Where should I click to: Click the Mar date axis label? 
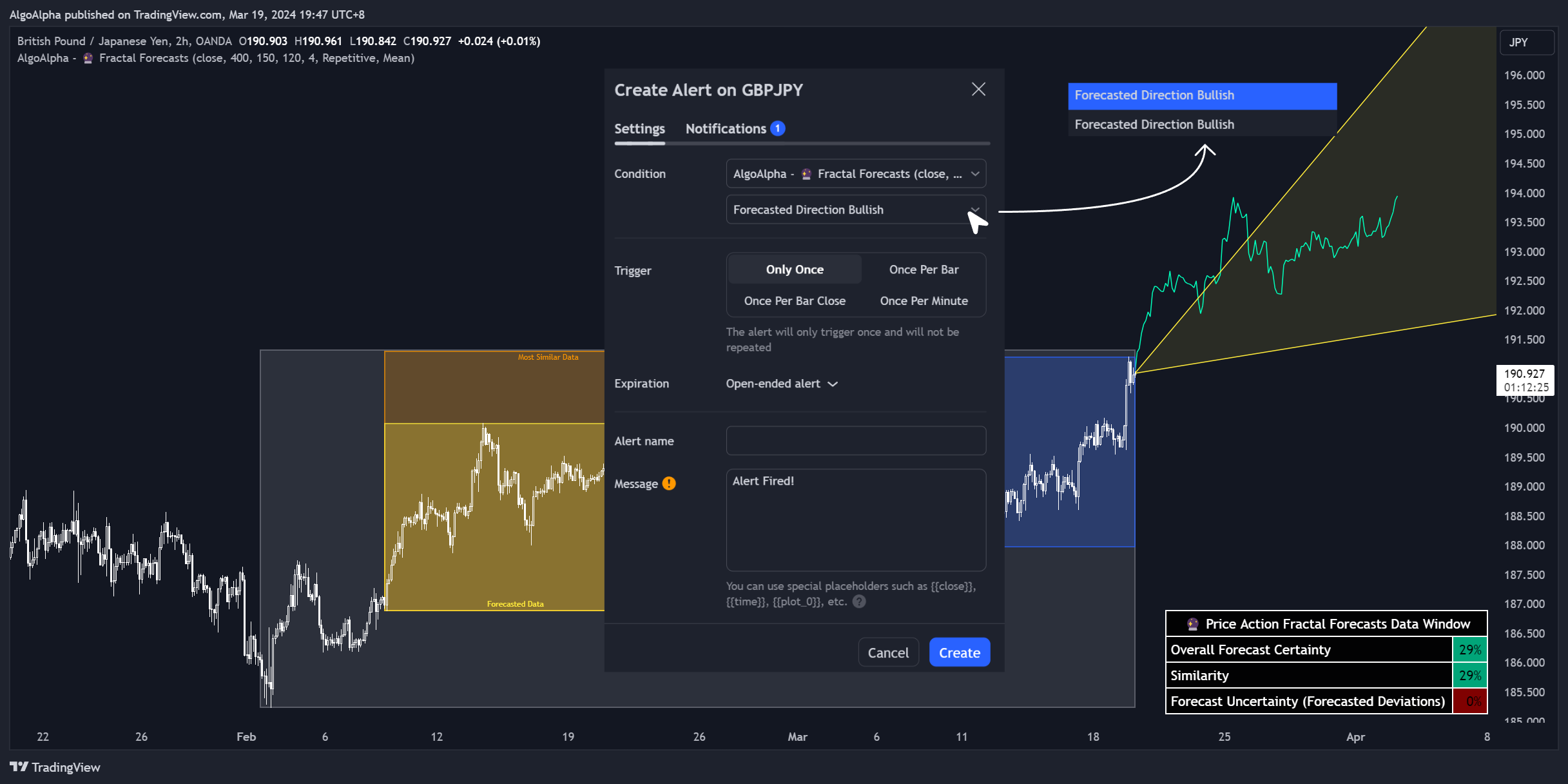[x=797, y=737]
